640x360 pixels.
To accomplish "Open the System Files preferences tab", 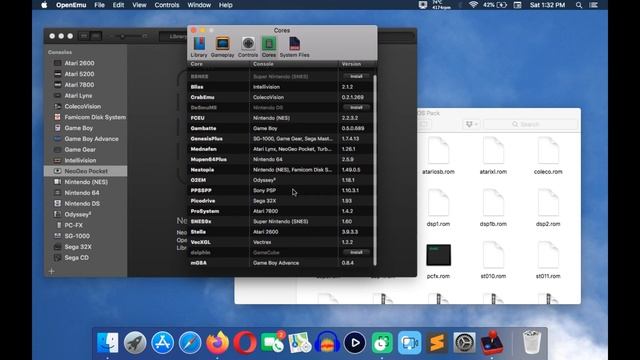I will [x=294, y=47].
